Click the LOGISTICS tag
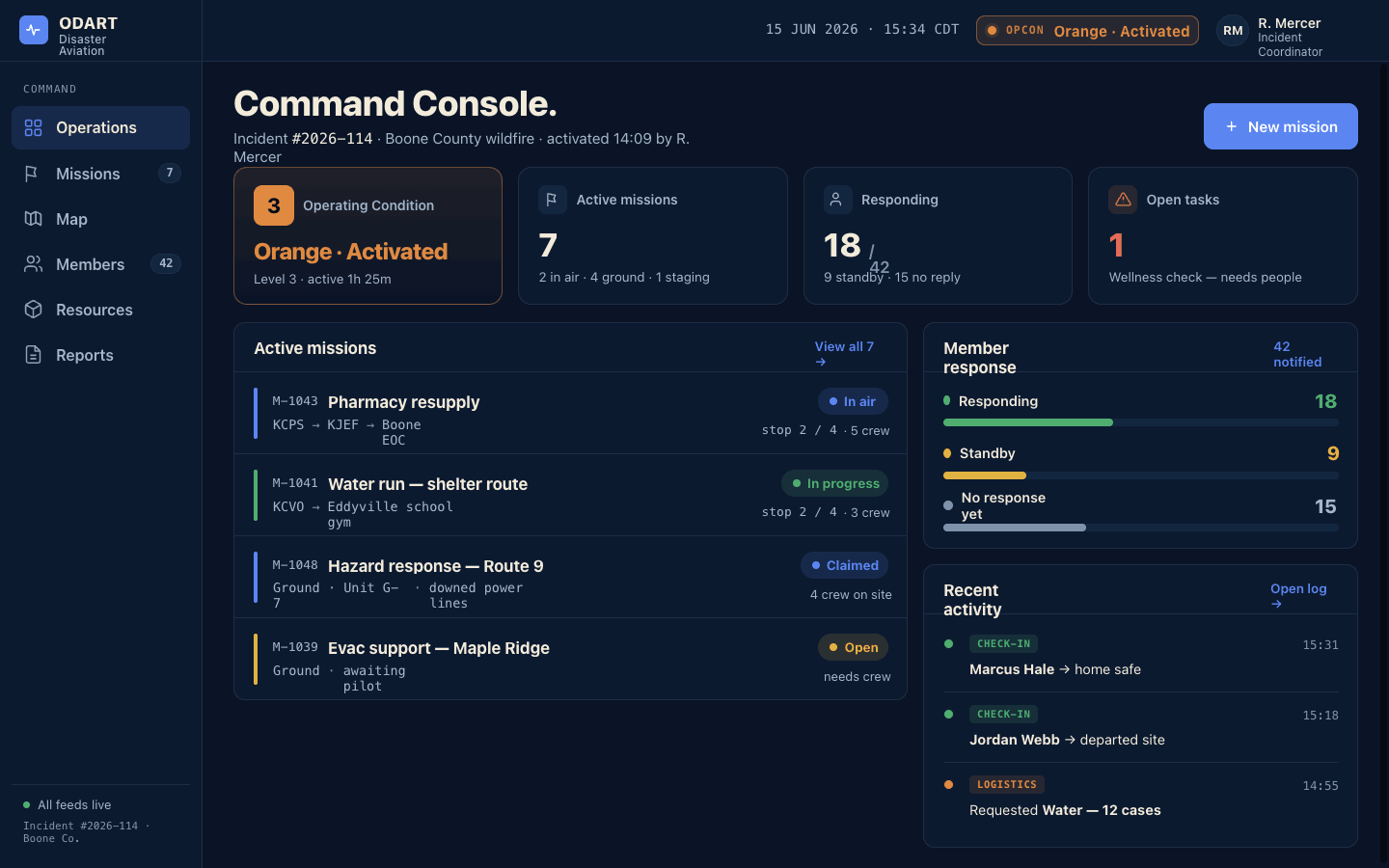This screenshot has height=868, width=1389. coord(1007,785)
